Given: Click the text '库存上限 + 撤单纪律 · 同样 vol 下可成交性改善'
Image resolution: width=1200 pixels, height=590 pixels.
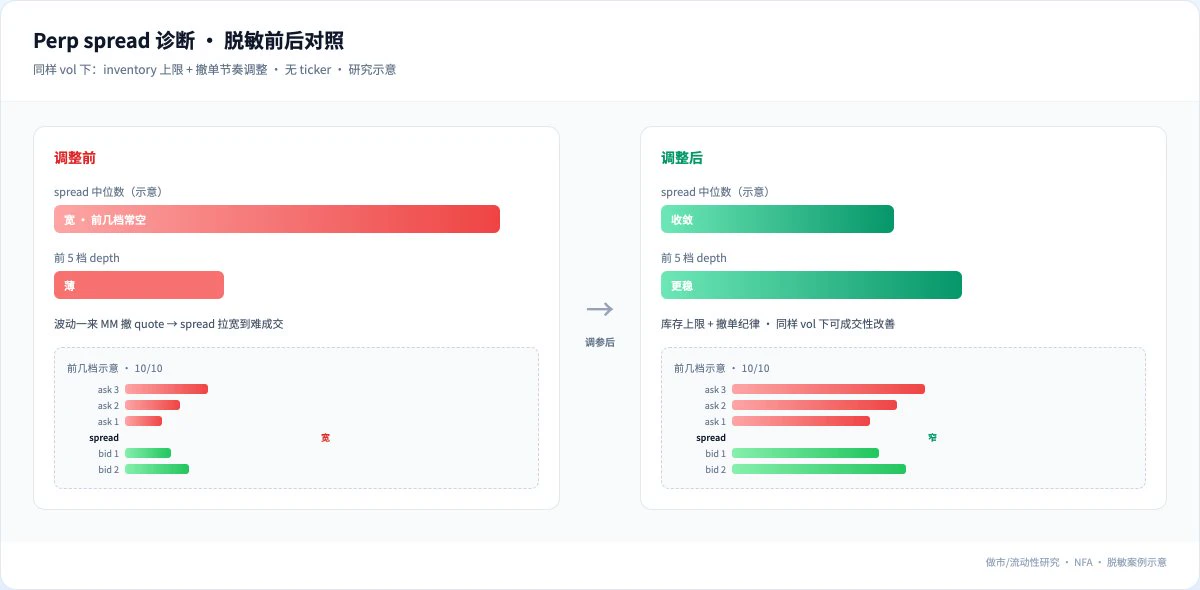Looking at the screenshot, I should [x=778, y=324].
